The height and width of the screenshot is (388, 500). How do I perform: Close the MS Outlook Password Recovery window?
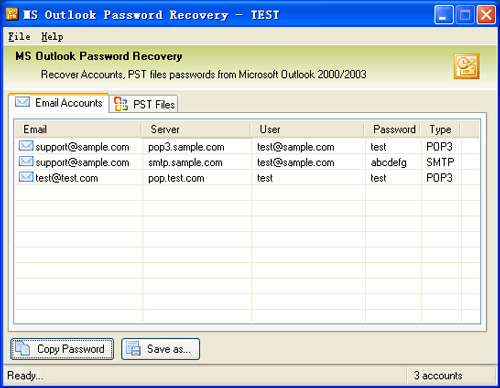click(x=486, y=15)
